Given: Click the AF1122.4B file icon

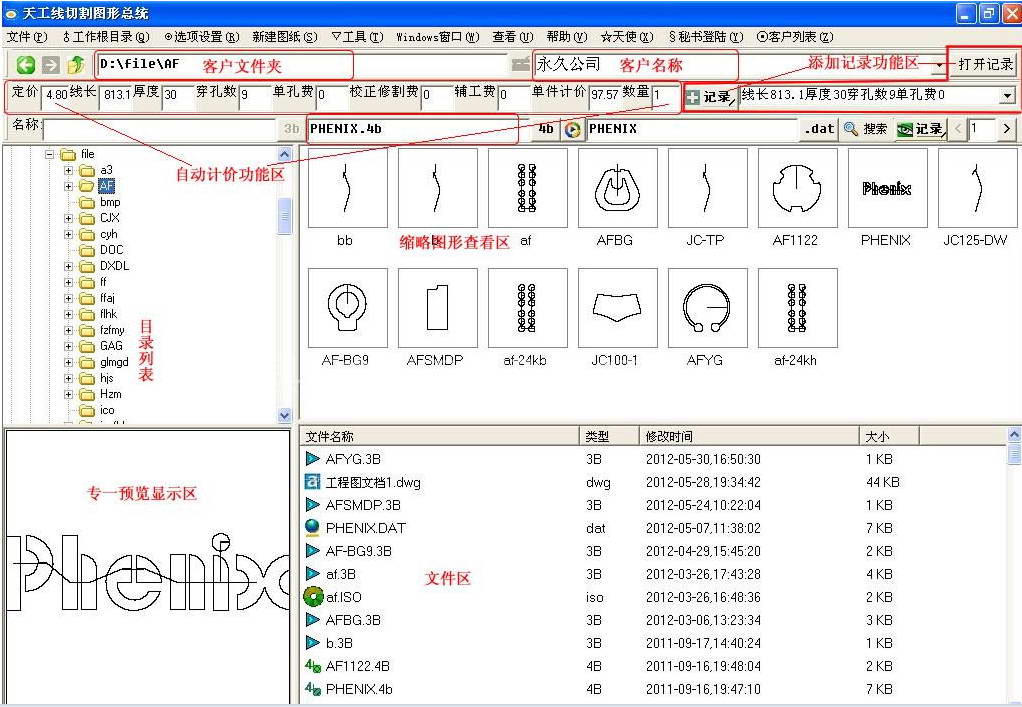Looking at the screenshot, I should (x=313, y=665).
